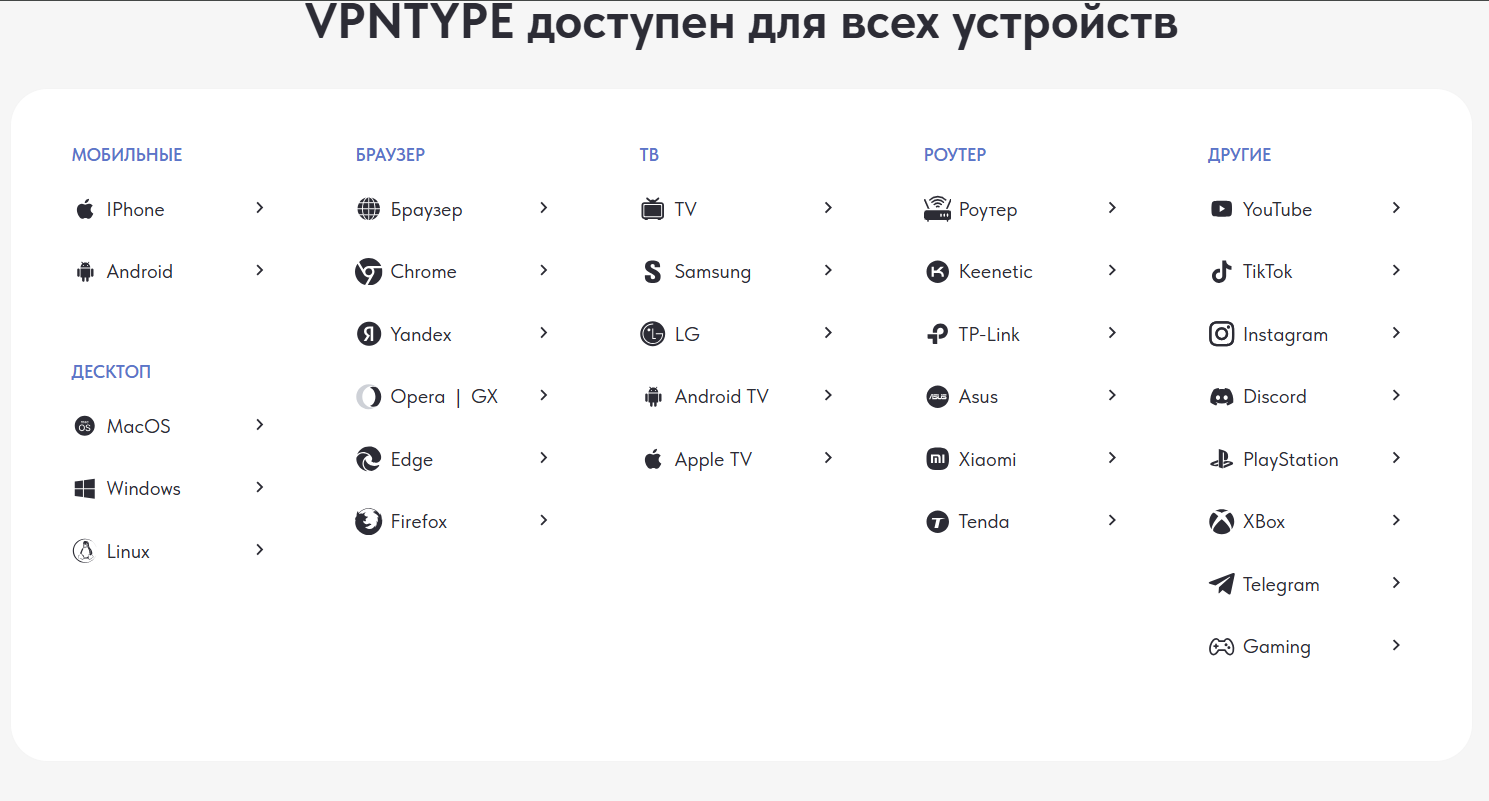Click the Chrome logo icon
Image resolution: width=1489 pixels, height=801 pixels.
(369, 272)
